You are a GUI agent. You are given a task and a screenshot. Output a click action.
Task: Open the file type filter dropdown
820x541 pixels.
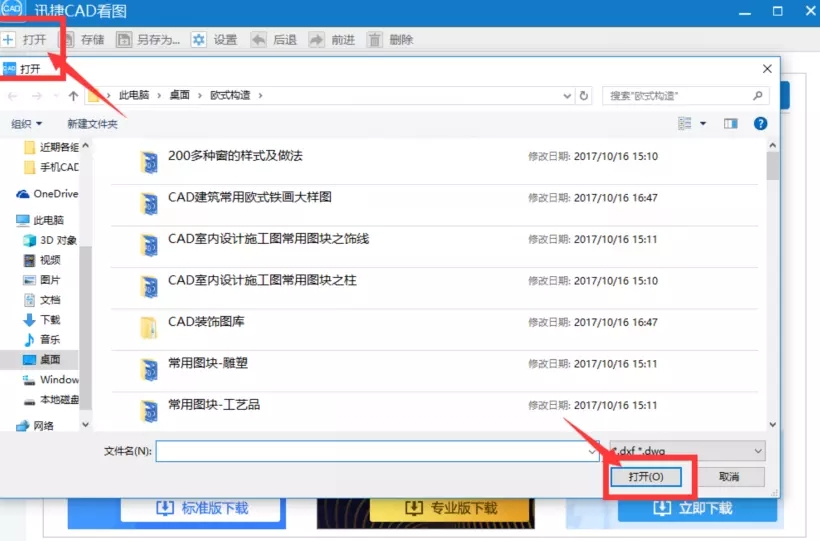click(687, 451)
